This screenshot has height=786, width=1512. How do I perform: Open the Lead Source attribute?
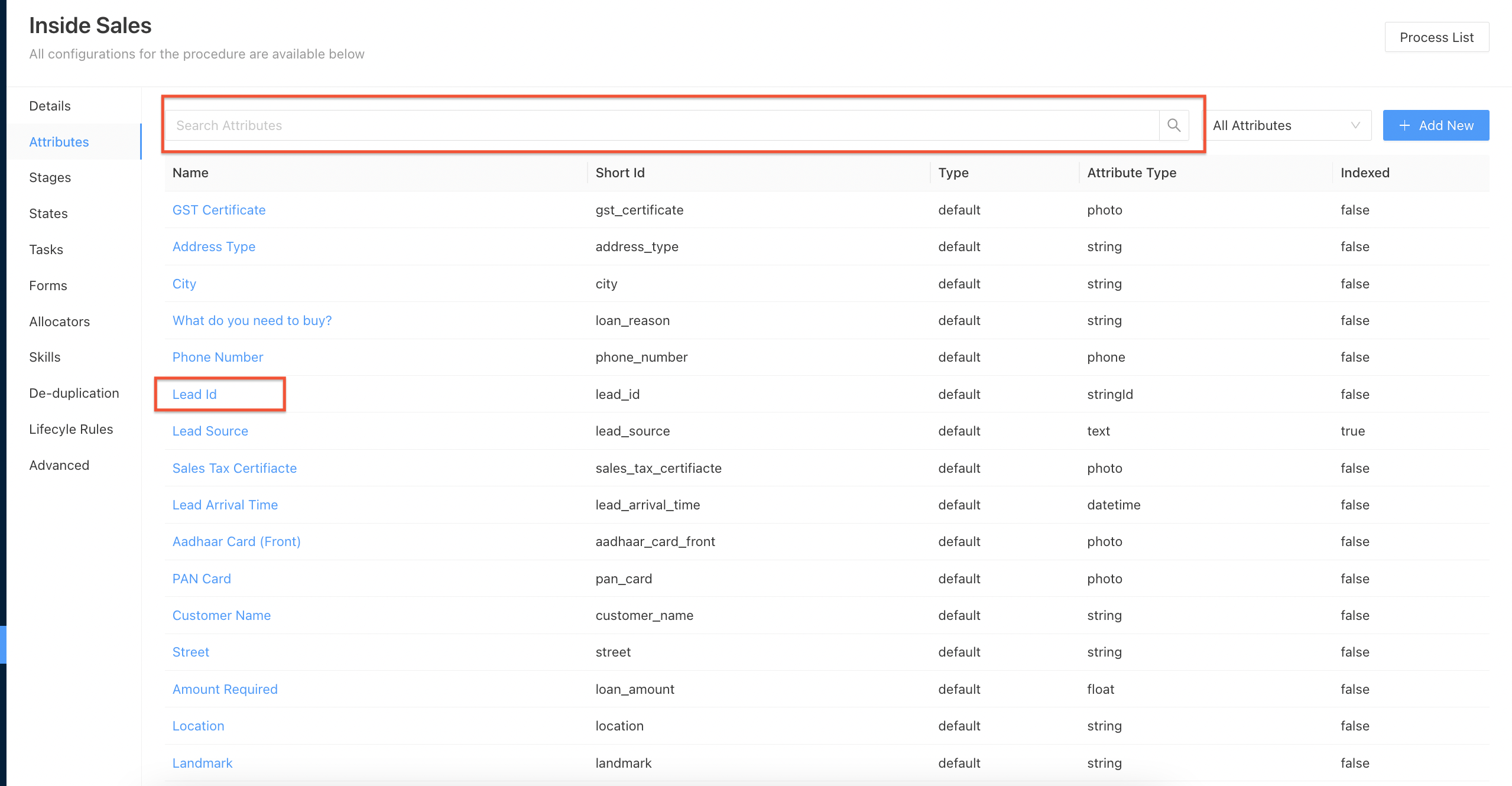coord(210,431)
